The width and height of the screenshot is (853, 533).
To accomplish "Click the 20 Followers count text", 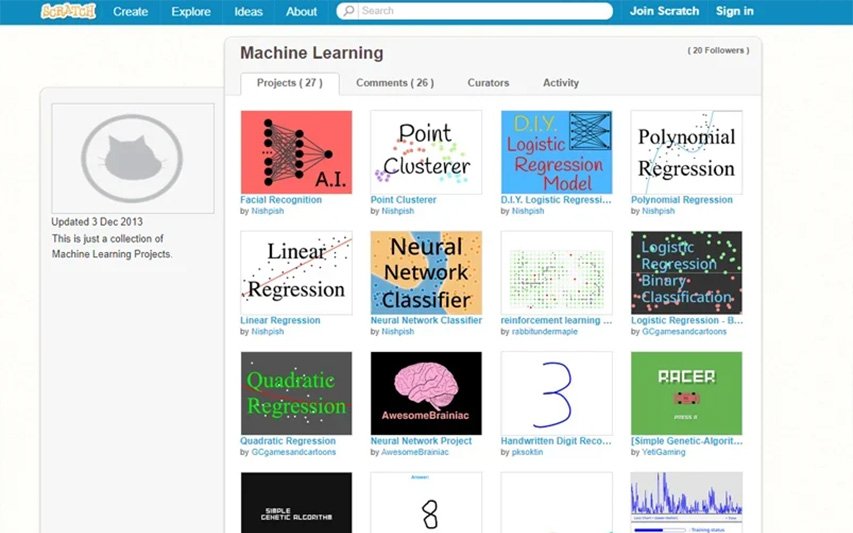I will [718, 51].
